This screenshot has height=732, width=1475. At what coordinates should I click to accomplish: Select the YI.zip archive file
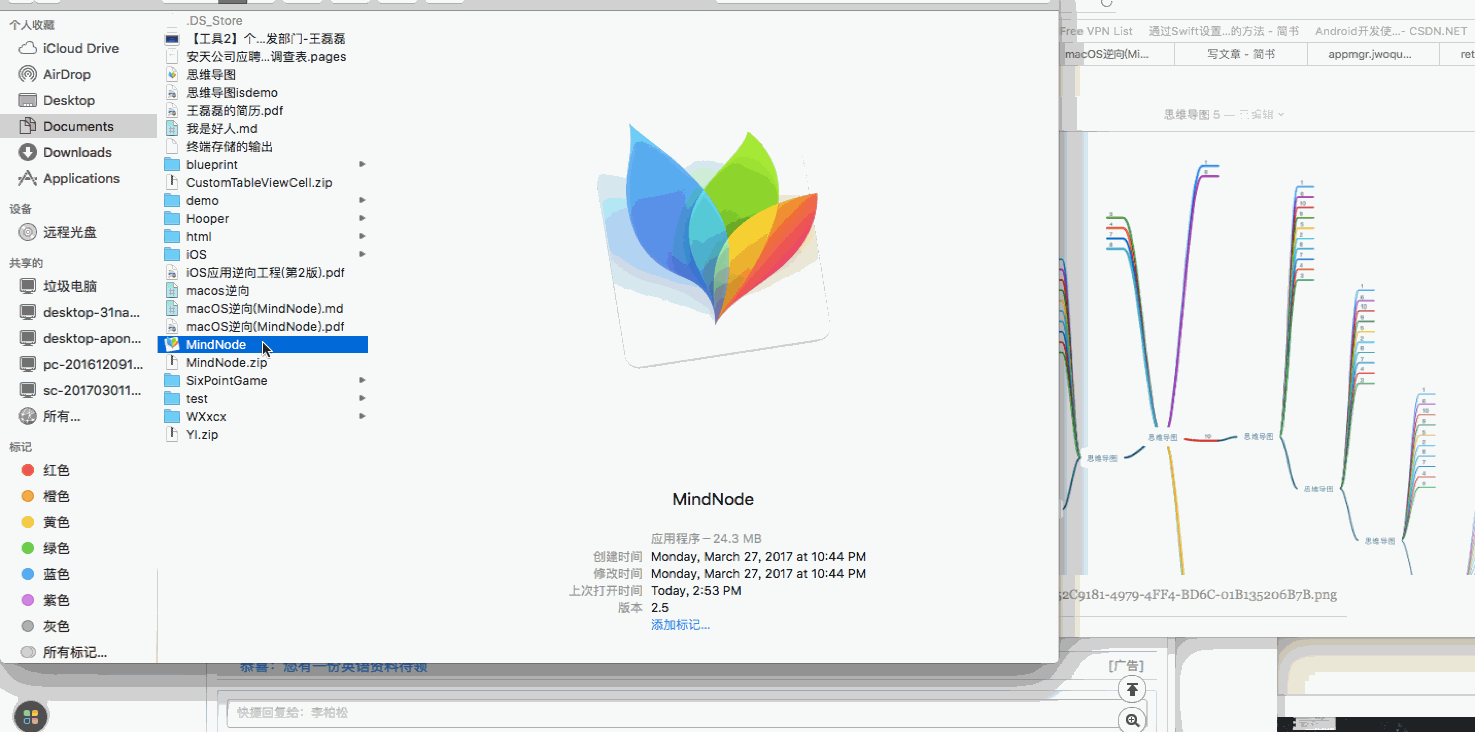point(202,434)
